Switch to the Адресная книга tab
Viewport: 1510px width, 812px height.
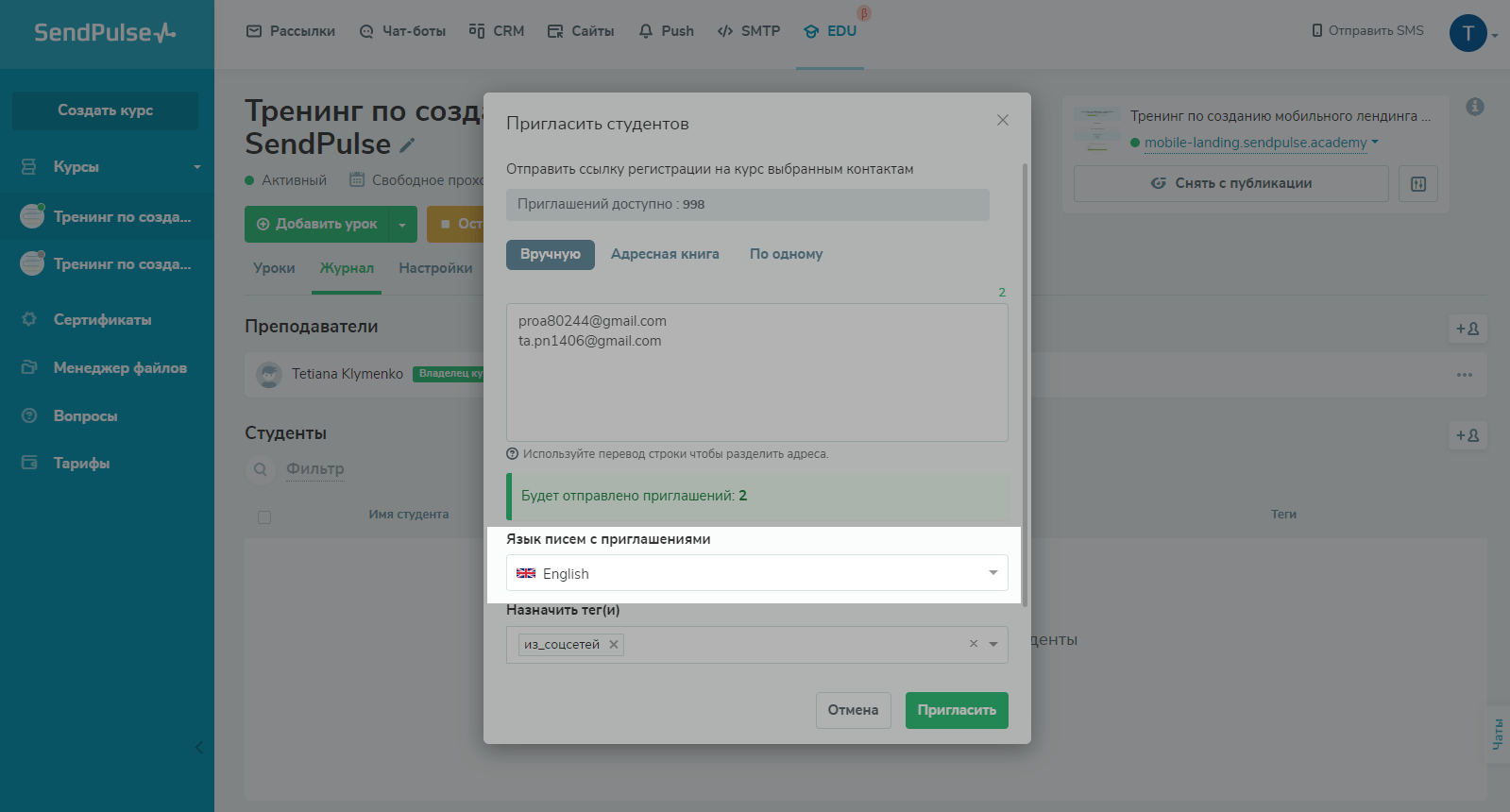point(664,254)
